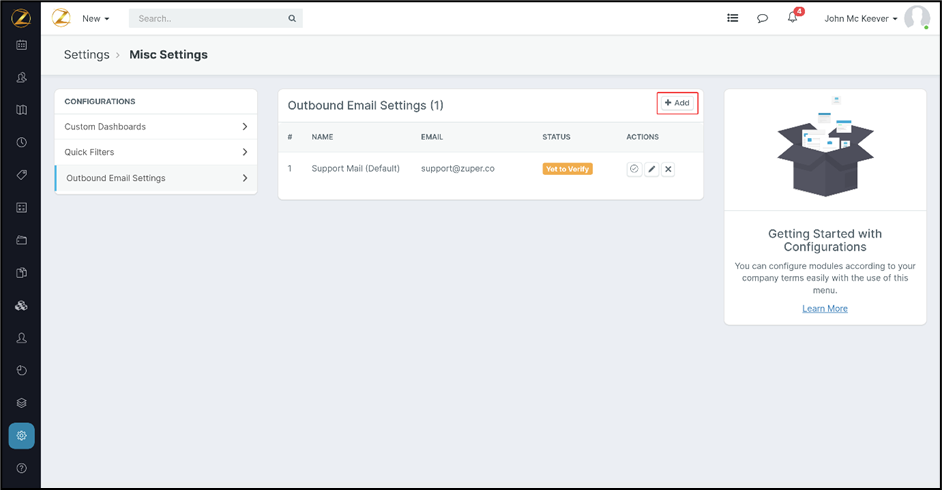Open John Mc Keever user menu

click(x=860, y=19)
